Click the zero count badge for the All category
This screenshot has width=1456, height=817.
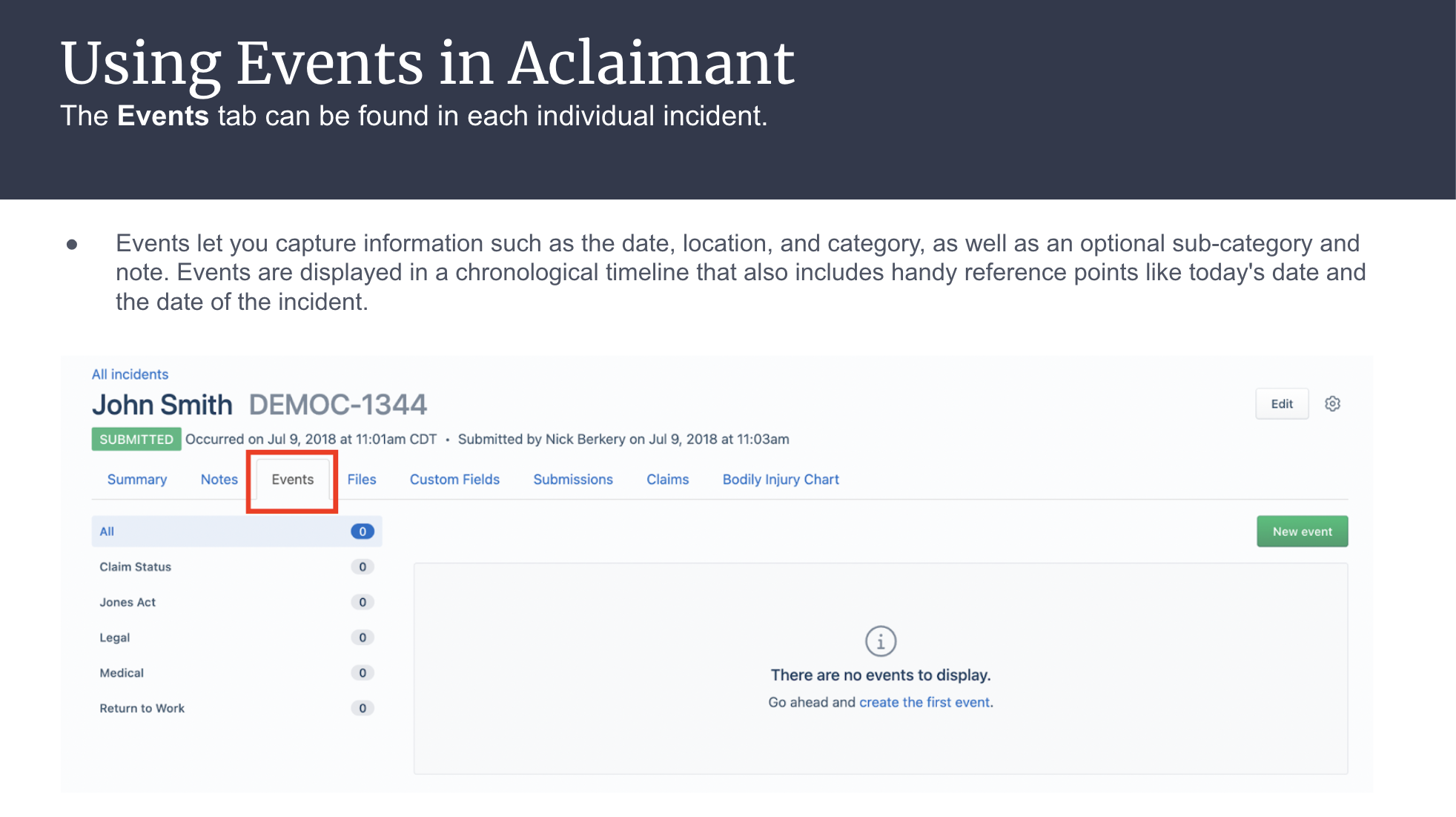click(x=363, y=532)
